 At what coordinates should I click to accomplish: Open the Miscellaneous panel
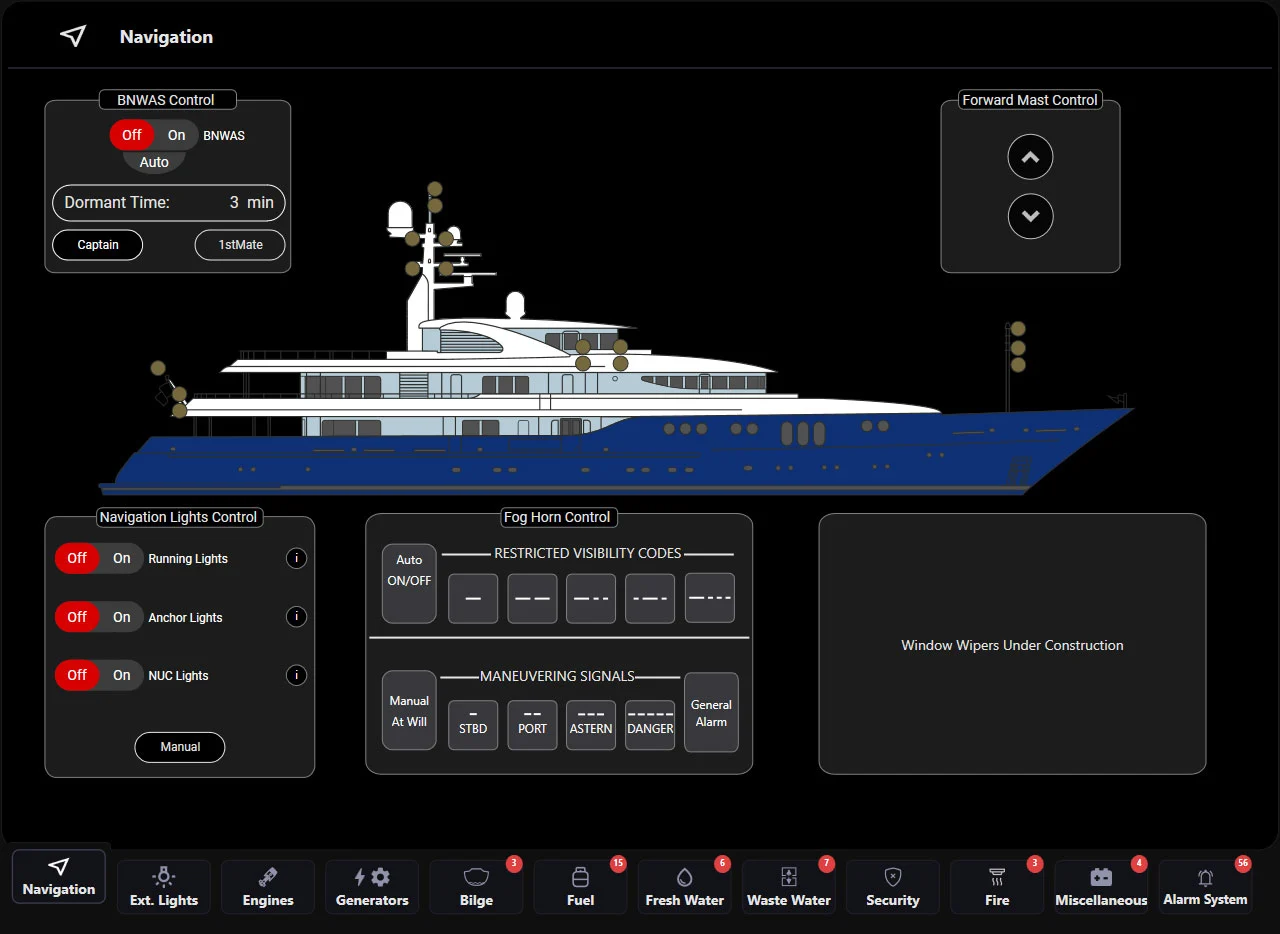(1100, 887)
